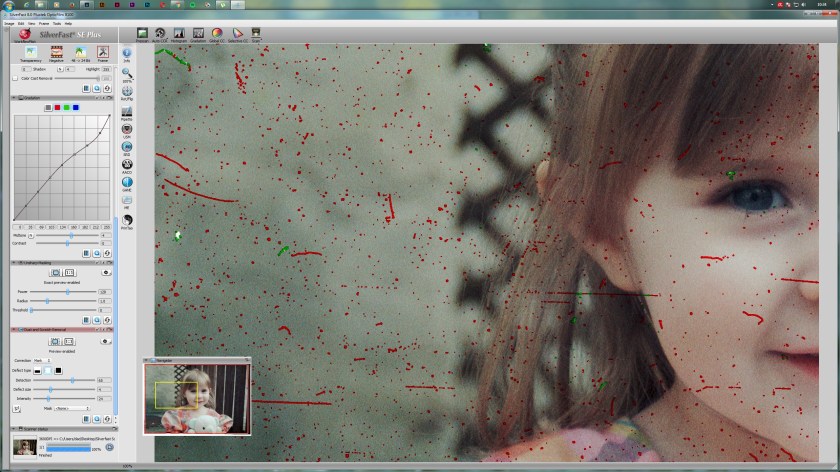
Task: Open the Info icon in vertical toolbar
Action: [127, 54]
